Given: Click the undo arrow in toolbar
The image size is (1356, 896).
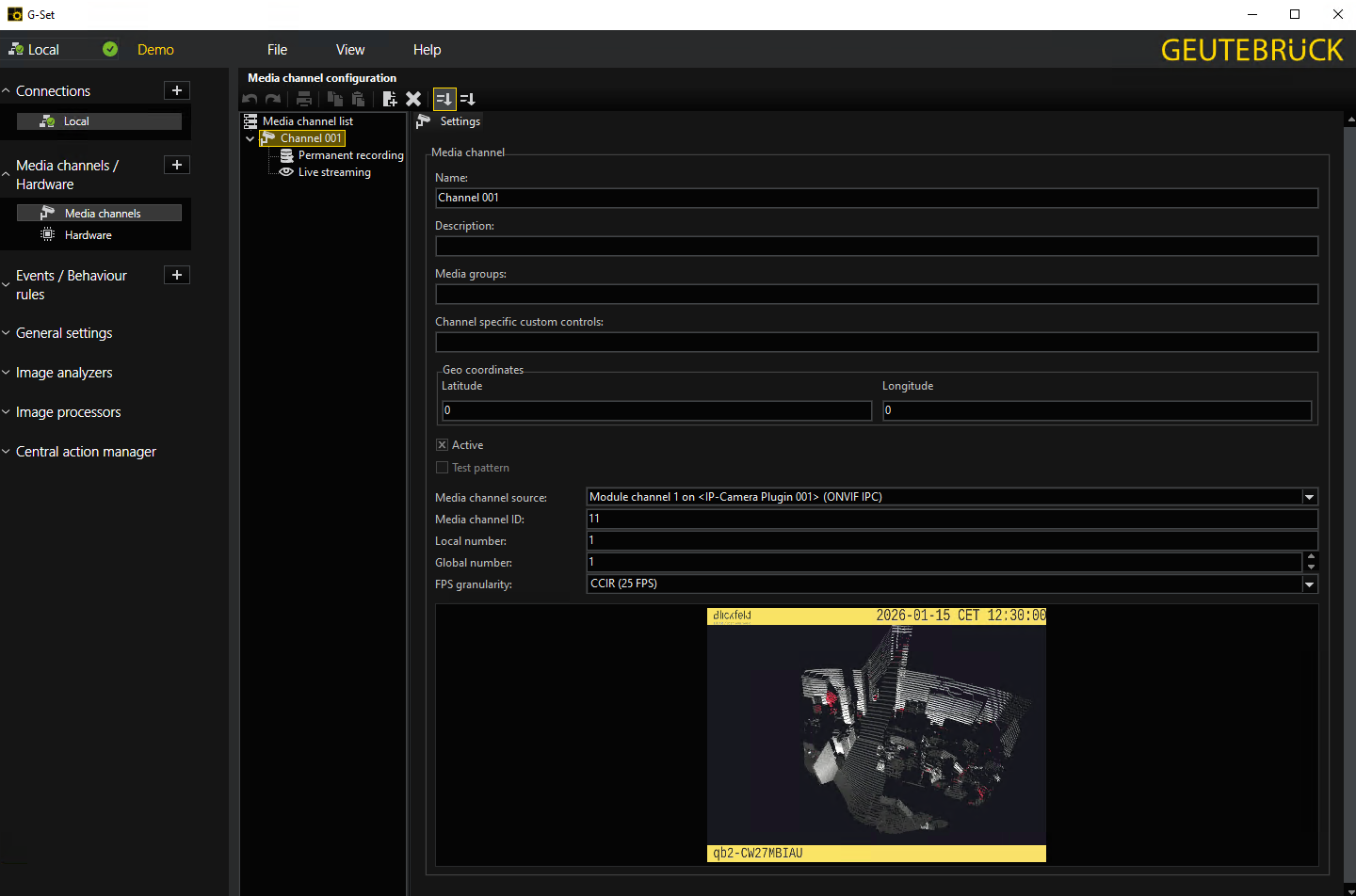Looking at the screenshot, I should tap(250, 99).
